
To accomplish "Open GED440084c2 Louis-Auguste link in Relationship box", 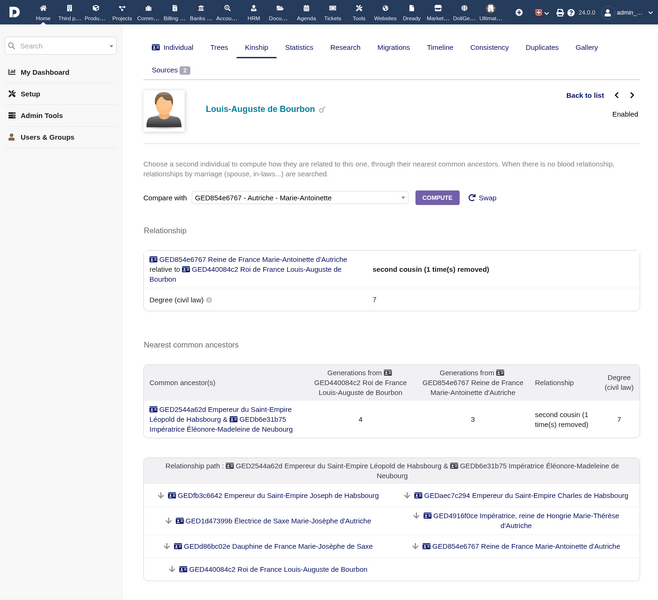I will 245,274.
